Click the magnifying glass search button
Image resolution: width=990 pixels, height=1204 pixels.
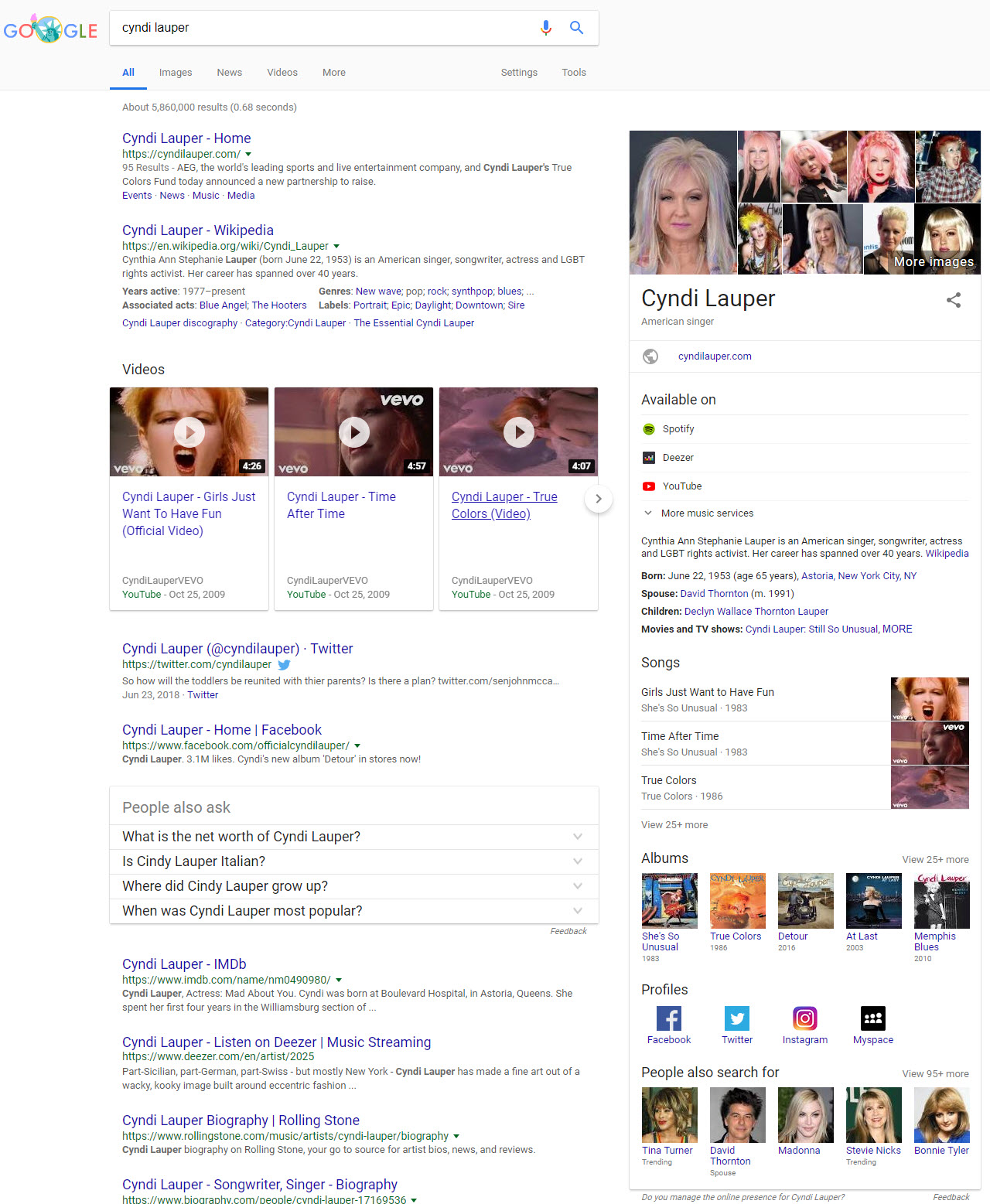(x=576, y=28)
